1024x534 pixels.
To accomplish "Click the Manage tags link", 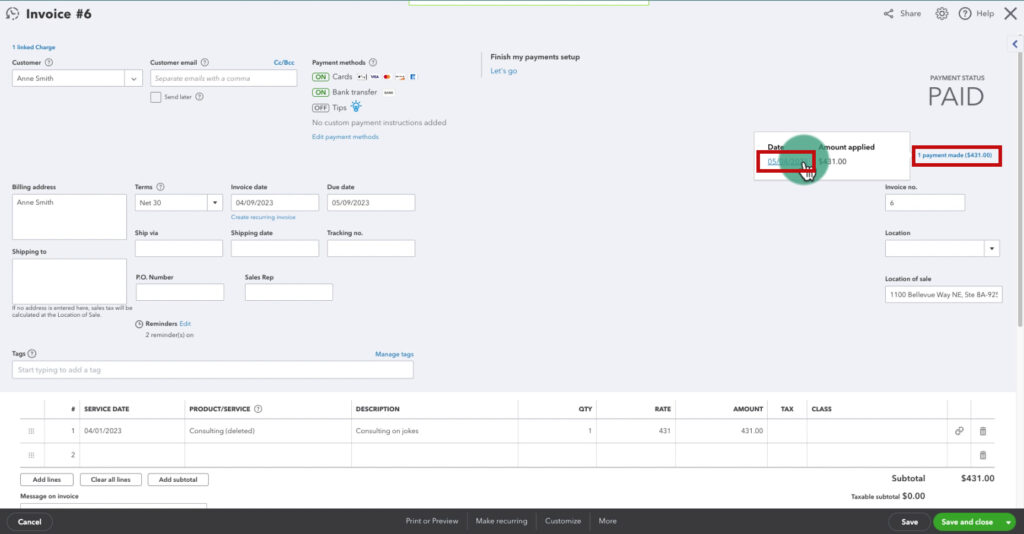I will click(x=394, y=354).
